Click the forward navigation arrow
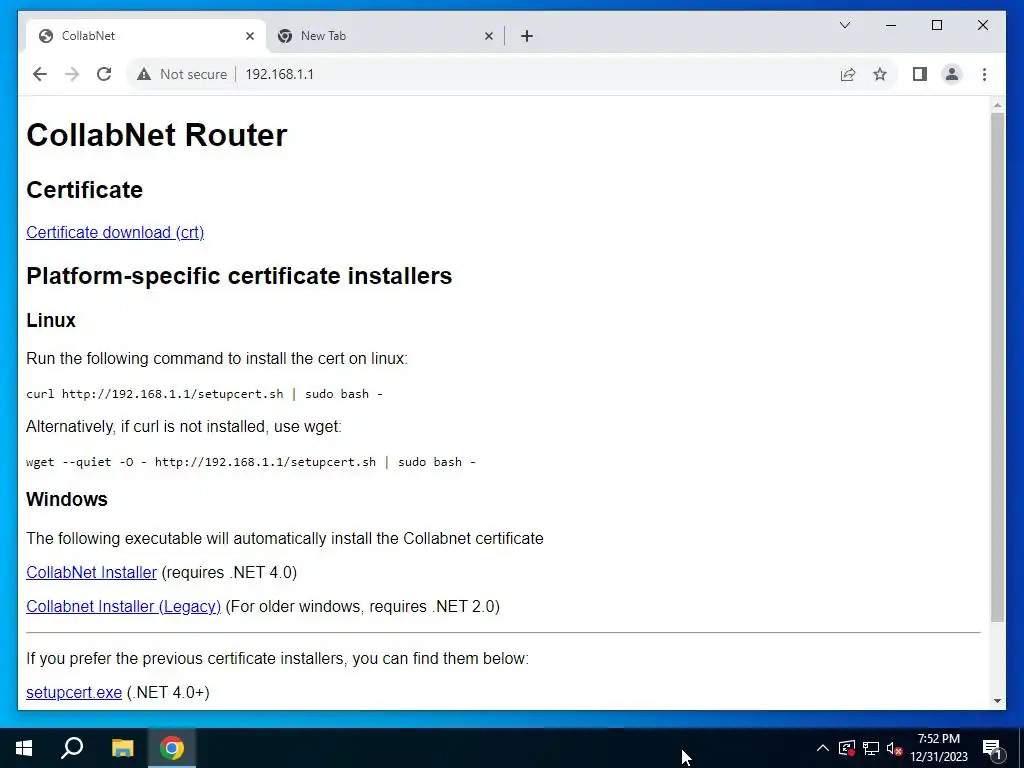The height and width of the screenshot is (768, 1024). pos(72,74)
